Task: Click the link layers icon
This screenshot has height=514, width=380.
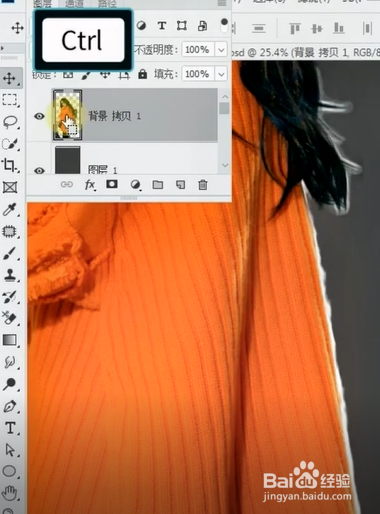Action: (67, 184)
